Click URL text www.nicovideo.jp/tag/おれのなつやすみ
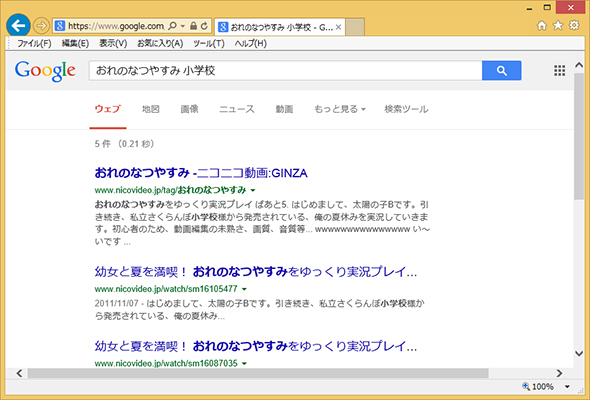Viewport: 590px width, 400px height. [170, 190]
